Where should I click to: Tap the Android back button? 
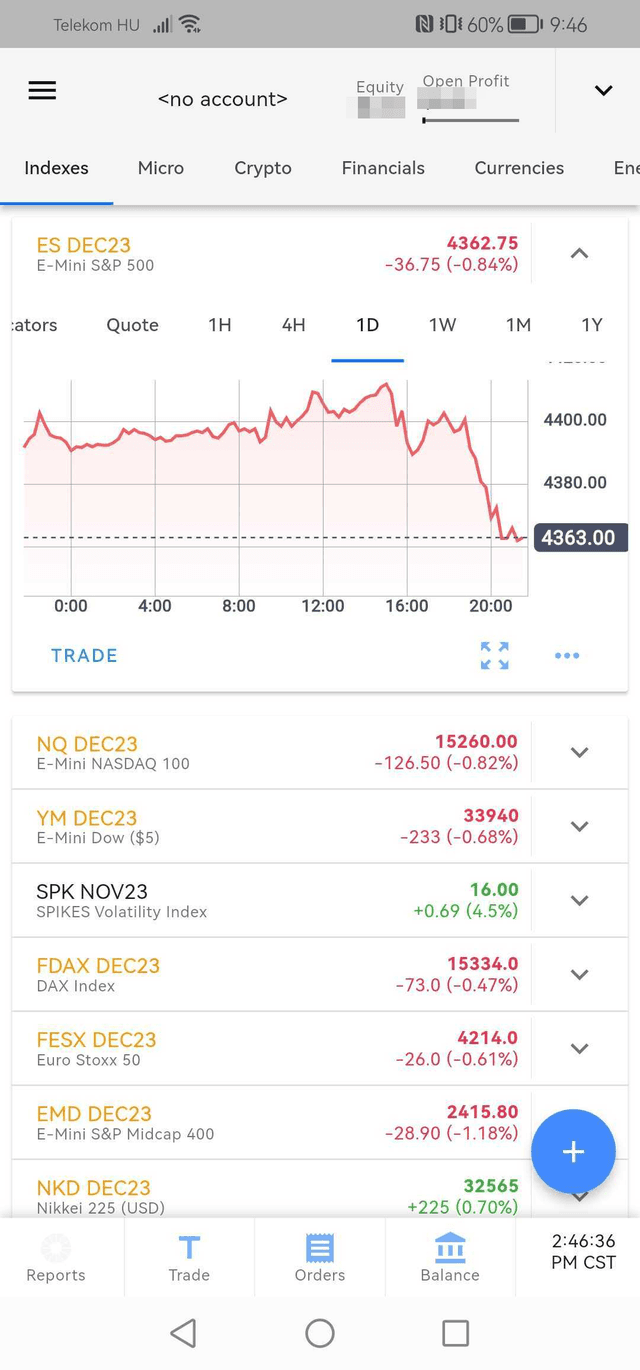click(x=183, y=1332)
